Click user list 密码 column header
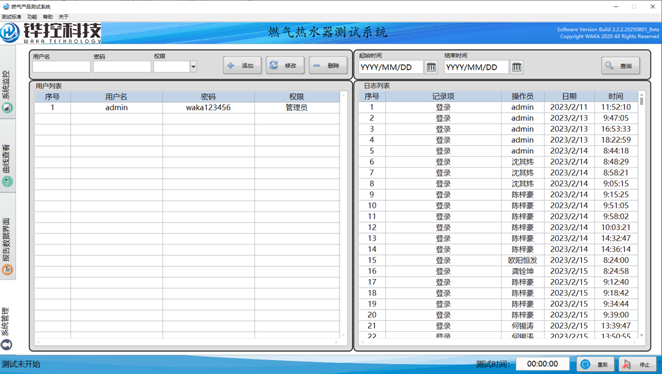The height and width of the screenshot is (374, 662). pyautogui.click(x=208, y=97)
